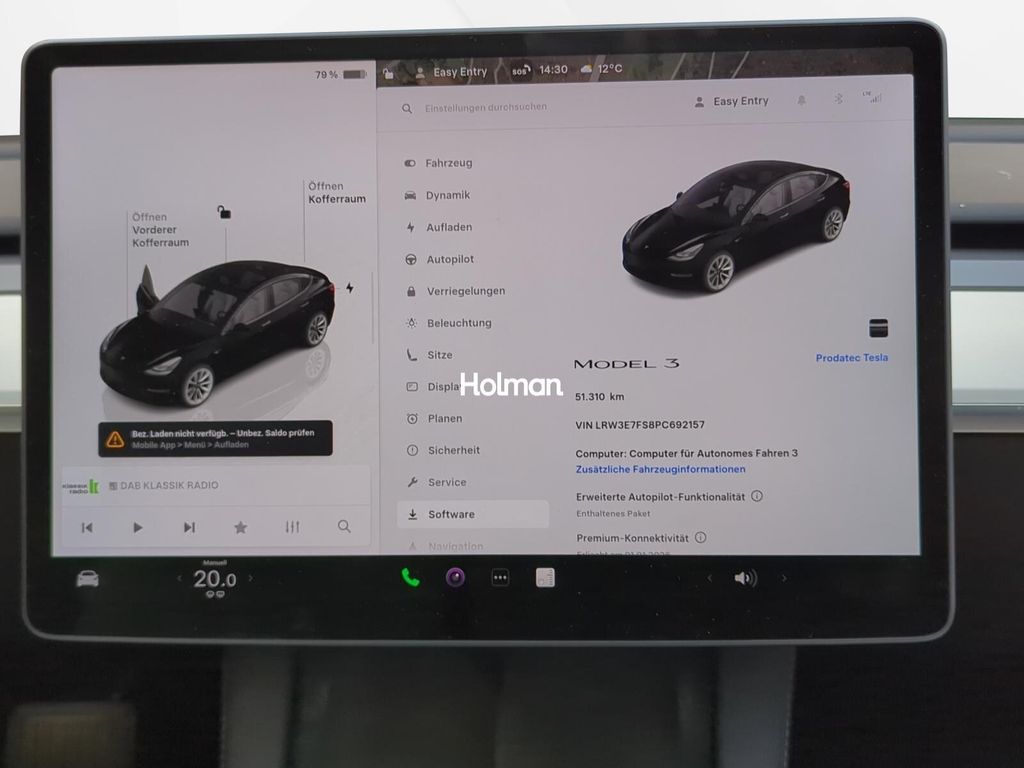Viewport: 1024px width, 768px height.
Task: Tap the SOS icon in status bar
Action: tap(520, 70)
